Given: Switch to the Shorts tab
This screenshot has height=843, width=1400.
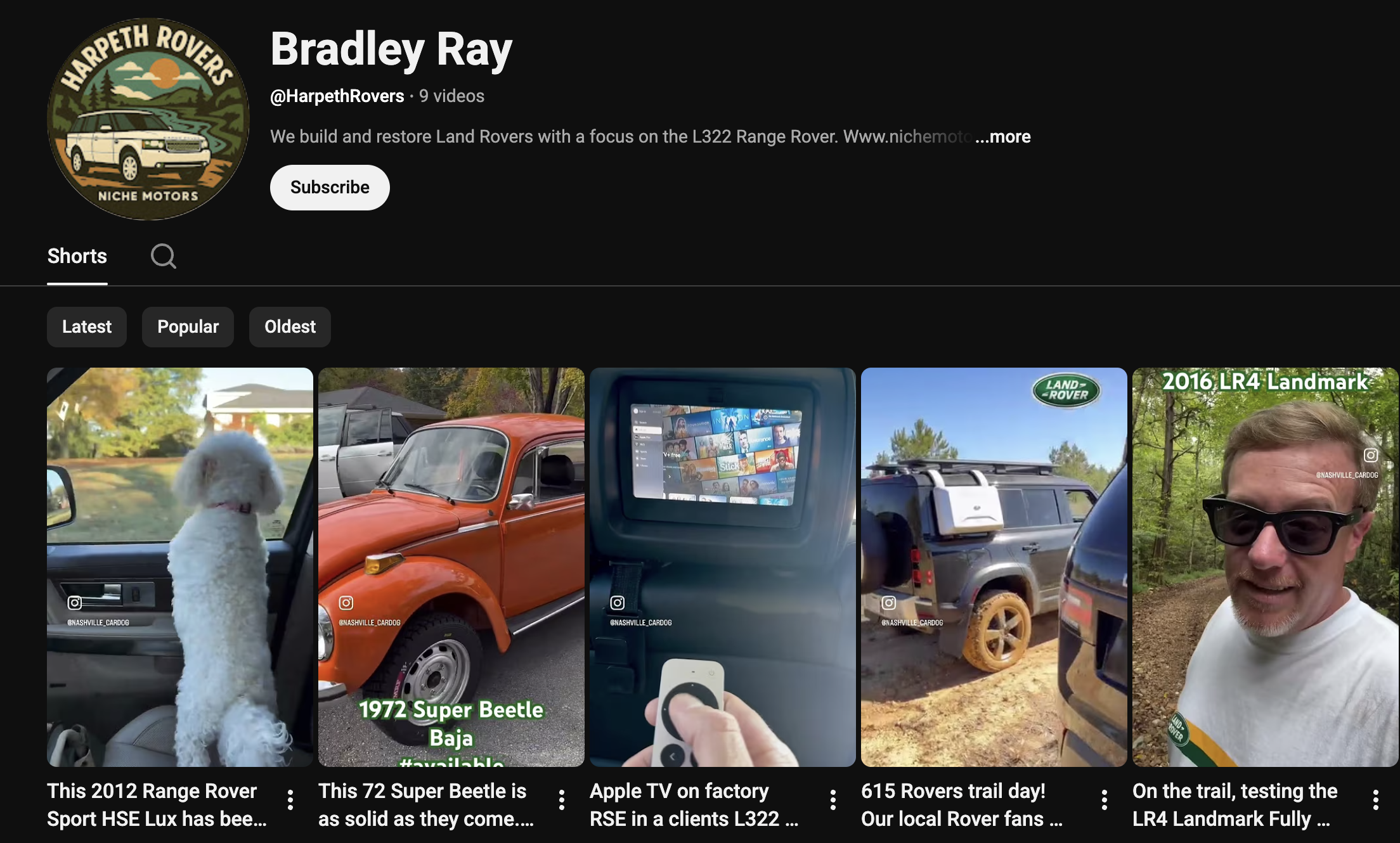Looking at the screenshot, I should tap(77, 256).
